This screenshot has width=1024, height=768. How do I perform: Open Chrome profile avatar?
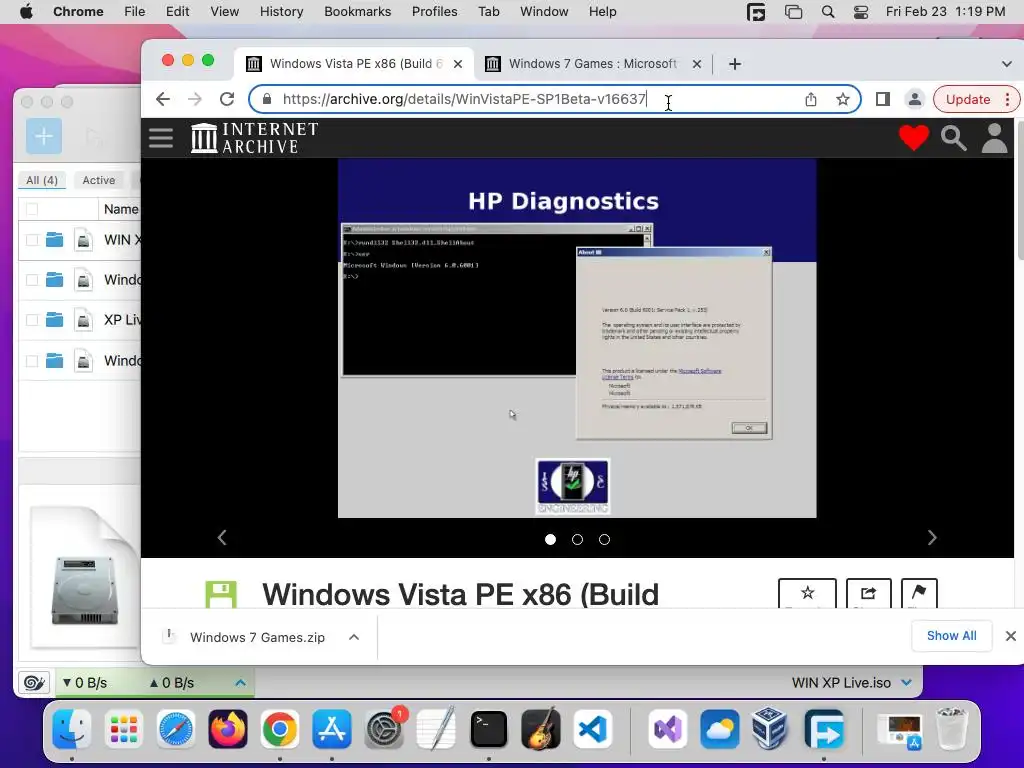(915, 99)
